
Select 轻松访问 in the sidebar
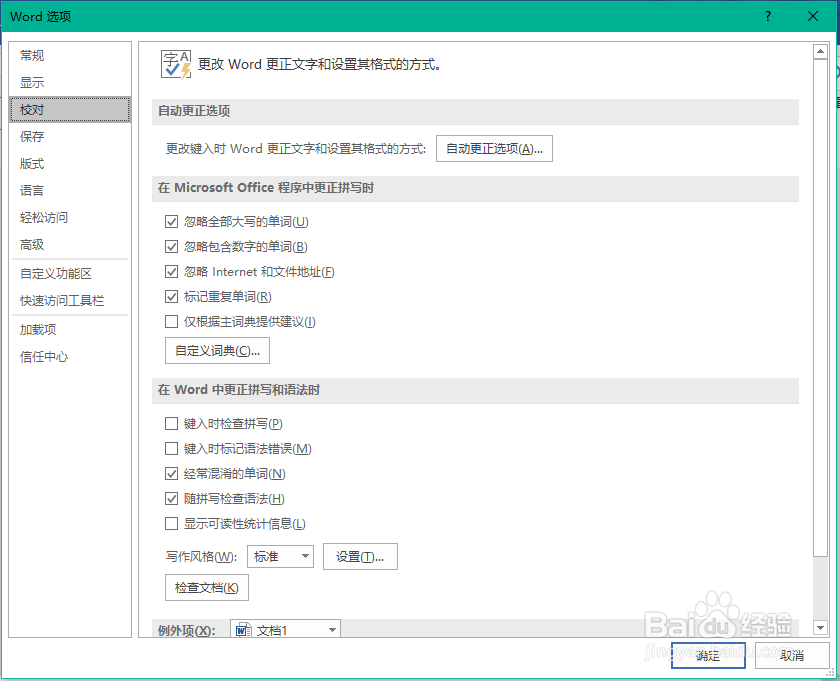coord(70,218)
